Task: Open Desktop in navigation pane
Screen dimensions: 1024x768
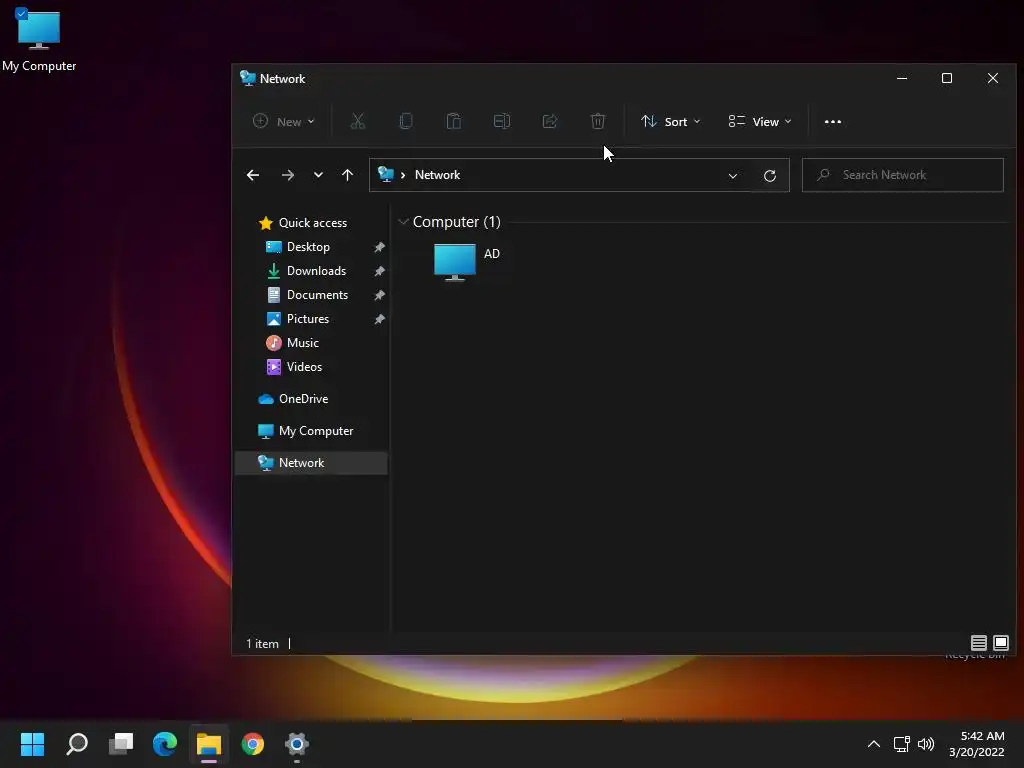Action: [308, 247]
